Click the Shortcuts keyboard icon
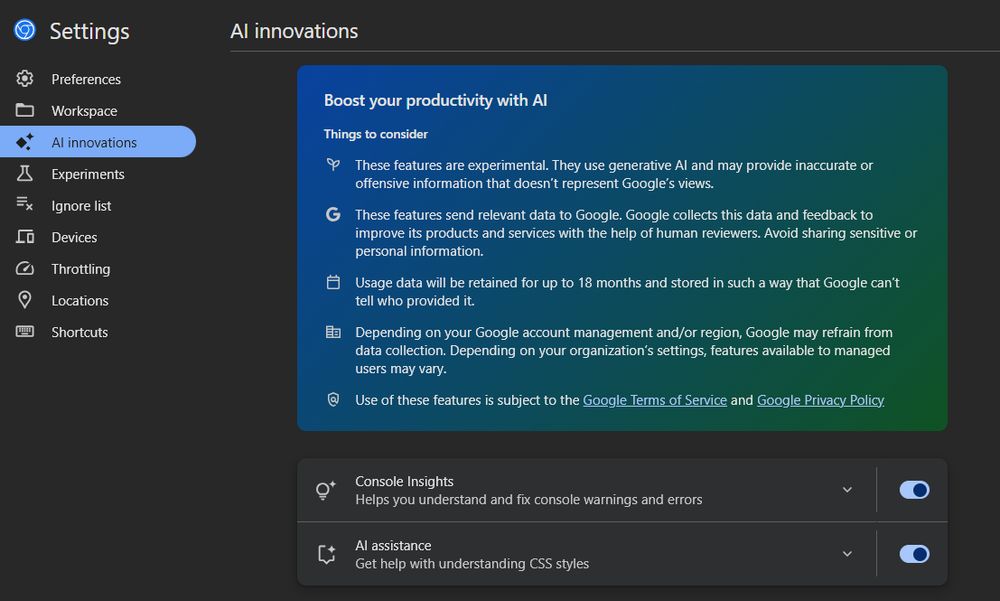1000x601 pixels. tap(25, 331)
